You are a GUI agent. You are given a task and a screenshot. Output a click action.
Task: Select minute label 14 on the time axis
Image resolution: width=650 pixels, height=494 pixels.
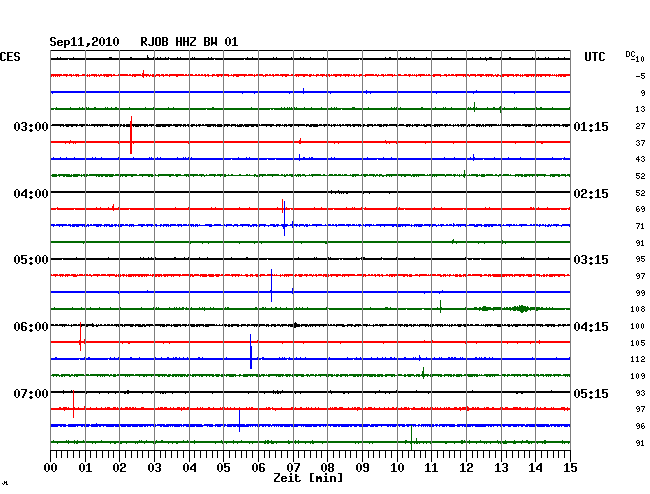point(535,467)
